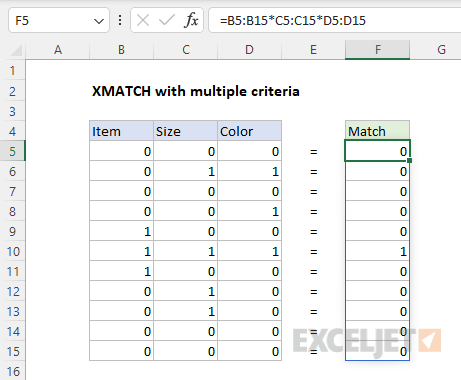The image size is (461, 380).
Task: Select cell D6 in Color column
Action: (x=249, y=171)
